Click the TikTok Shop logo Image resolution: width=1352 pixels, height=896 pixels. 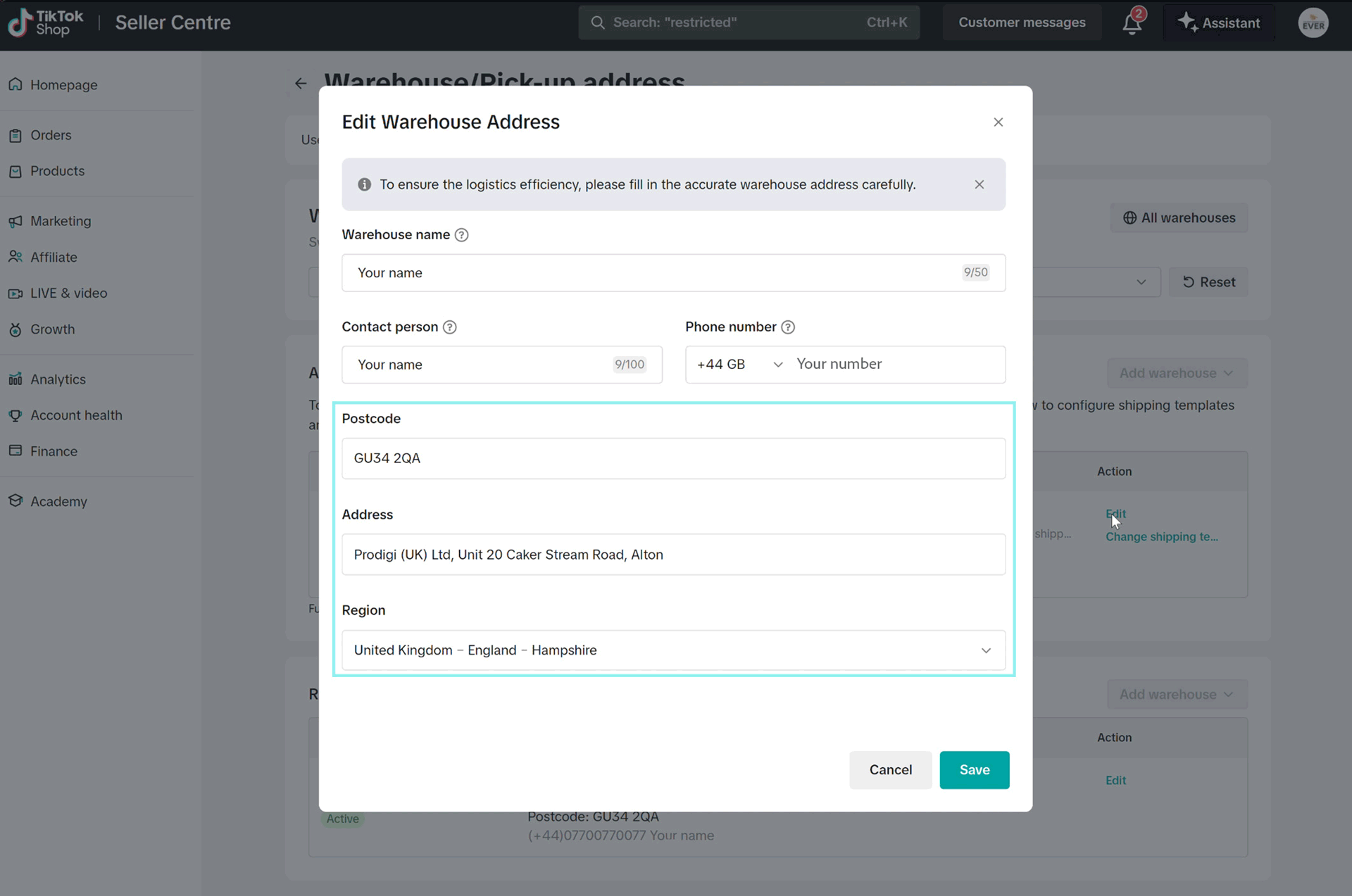click(x=46, y=23)
